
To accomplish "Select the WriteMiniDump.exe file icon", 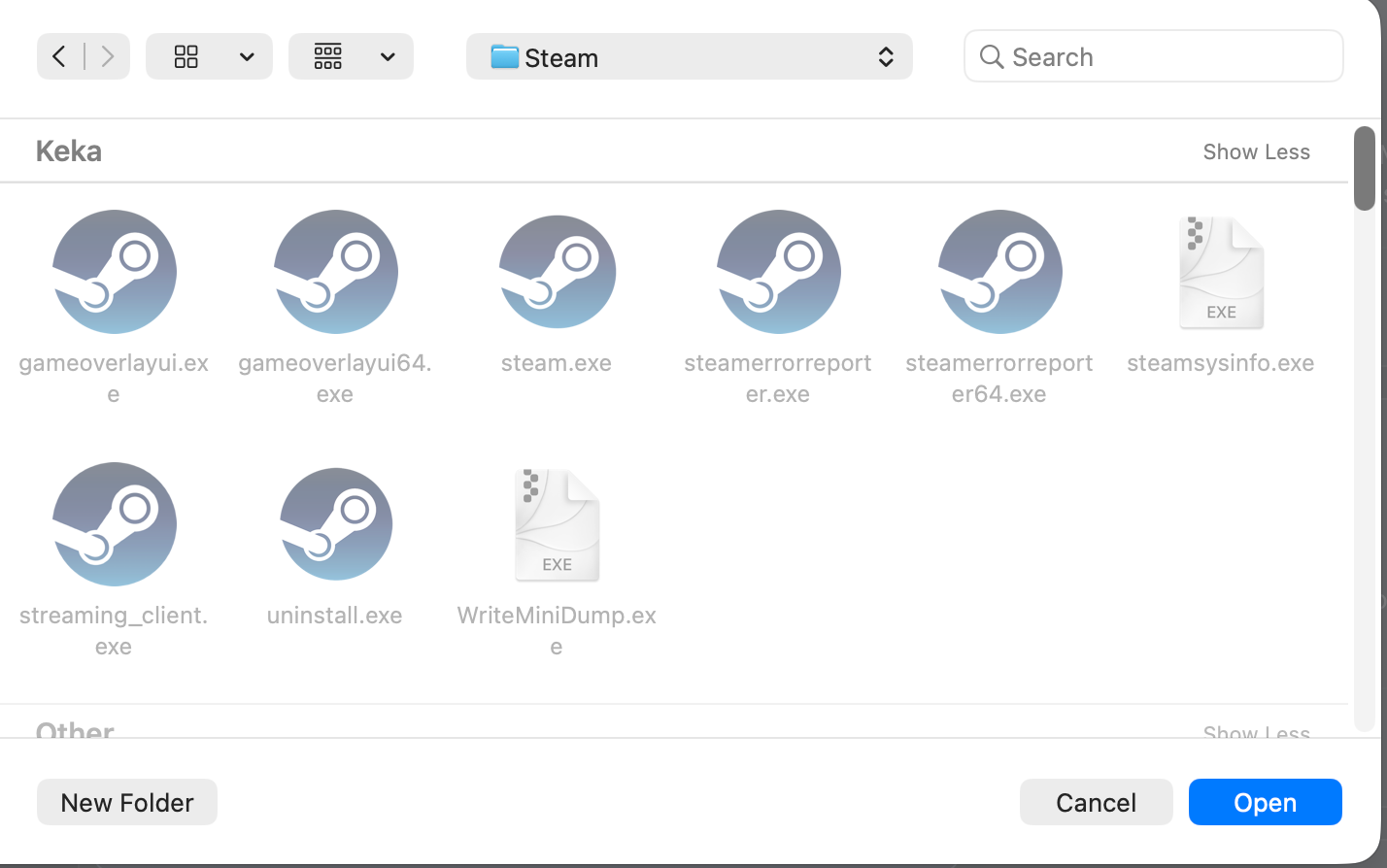I will [x=558, y=525].
